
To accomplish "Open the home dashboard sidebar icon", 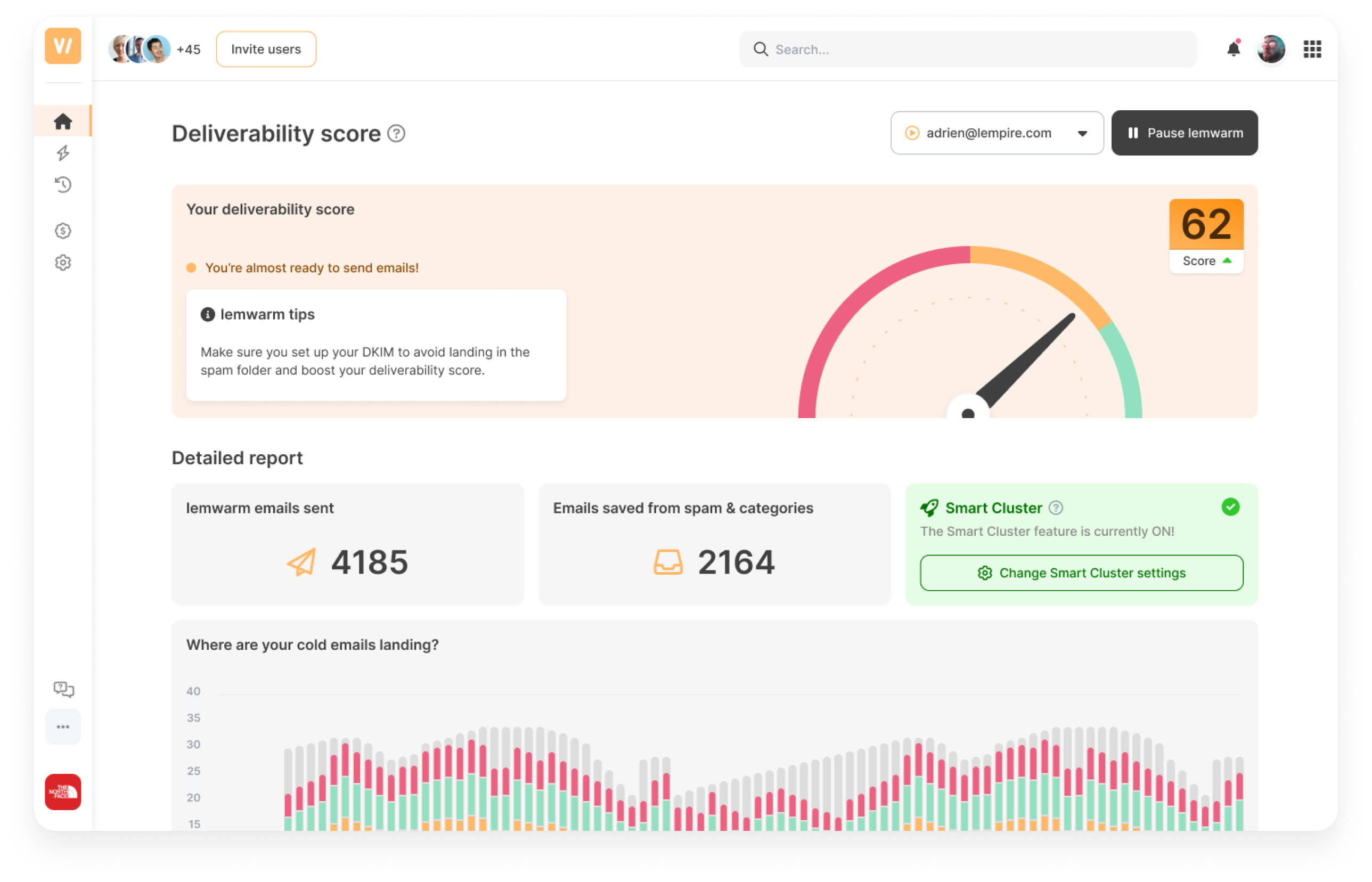I will coord(63,121).
